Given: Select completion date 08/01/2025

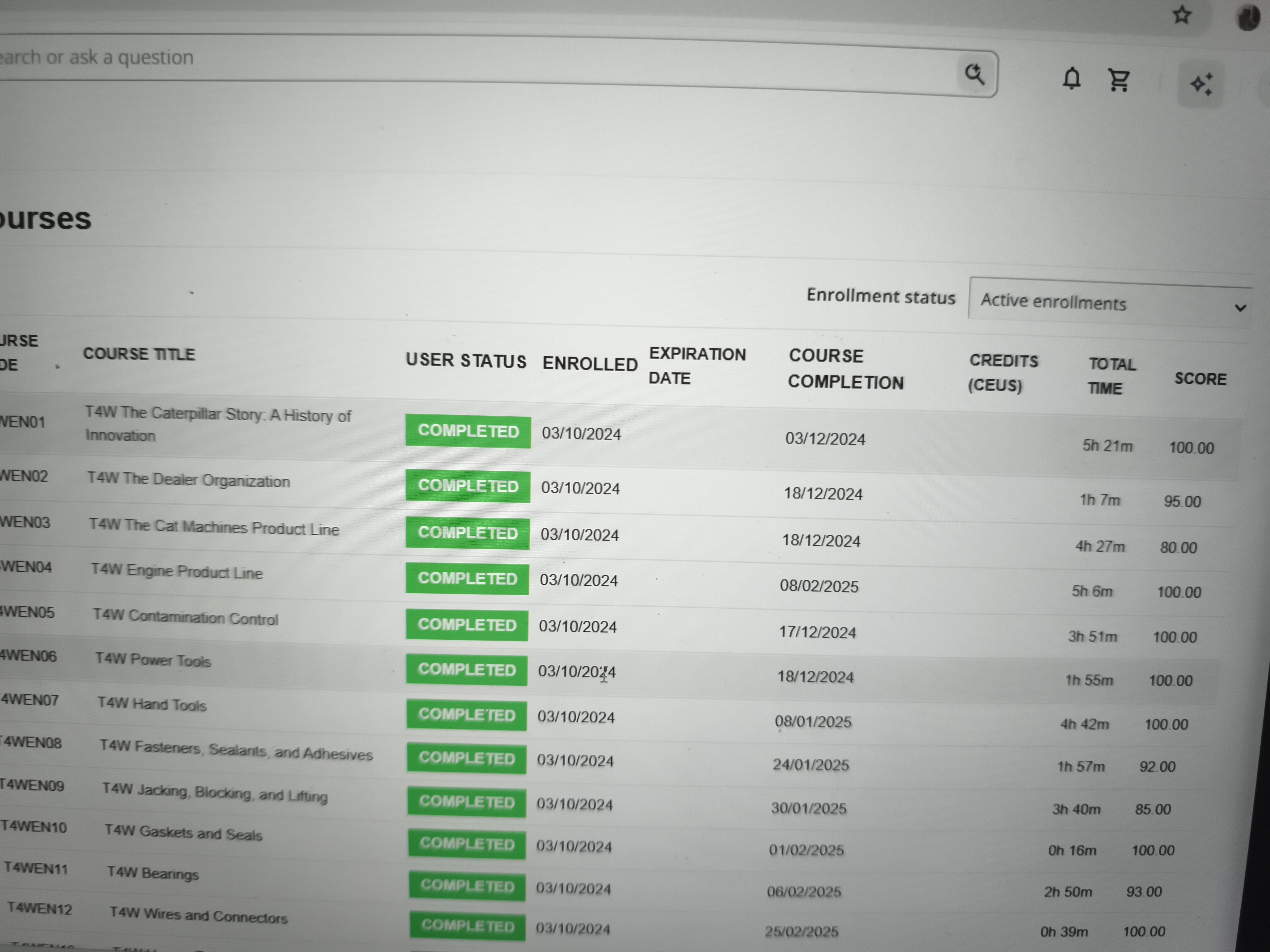Looking at the screenshot, I should pos(813,721).
